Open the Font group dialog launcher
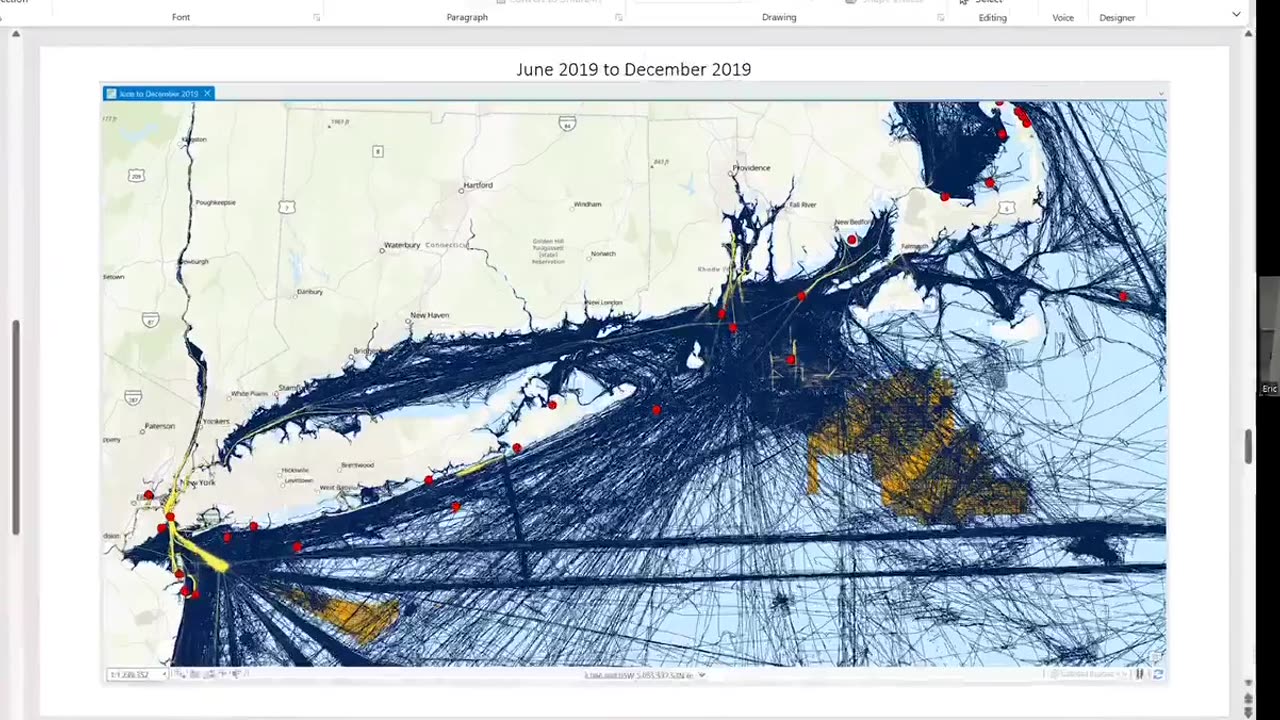Viewport: 1280px width, 720px height. point(317,17)
